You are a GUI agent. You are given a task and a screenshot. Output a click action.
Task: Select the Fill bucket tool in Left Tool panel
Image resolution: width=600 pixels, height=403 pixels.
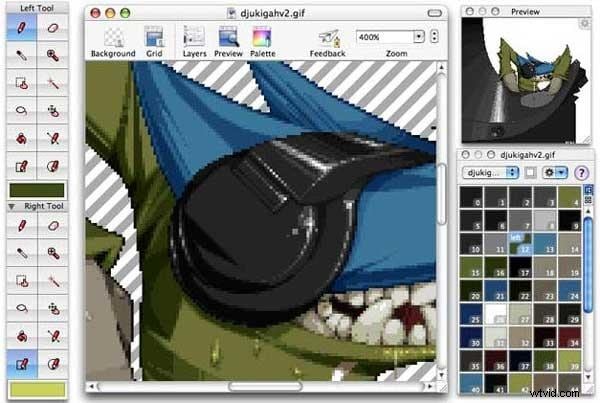[x=22, y=138]
